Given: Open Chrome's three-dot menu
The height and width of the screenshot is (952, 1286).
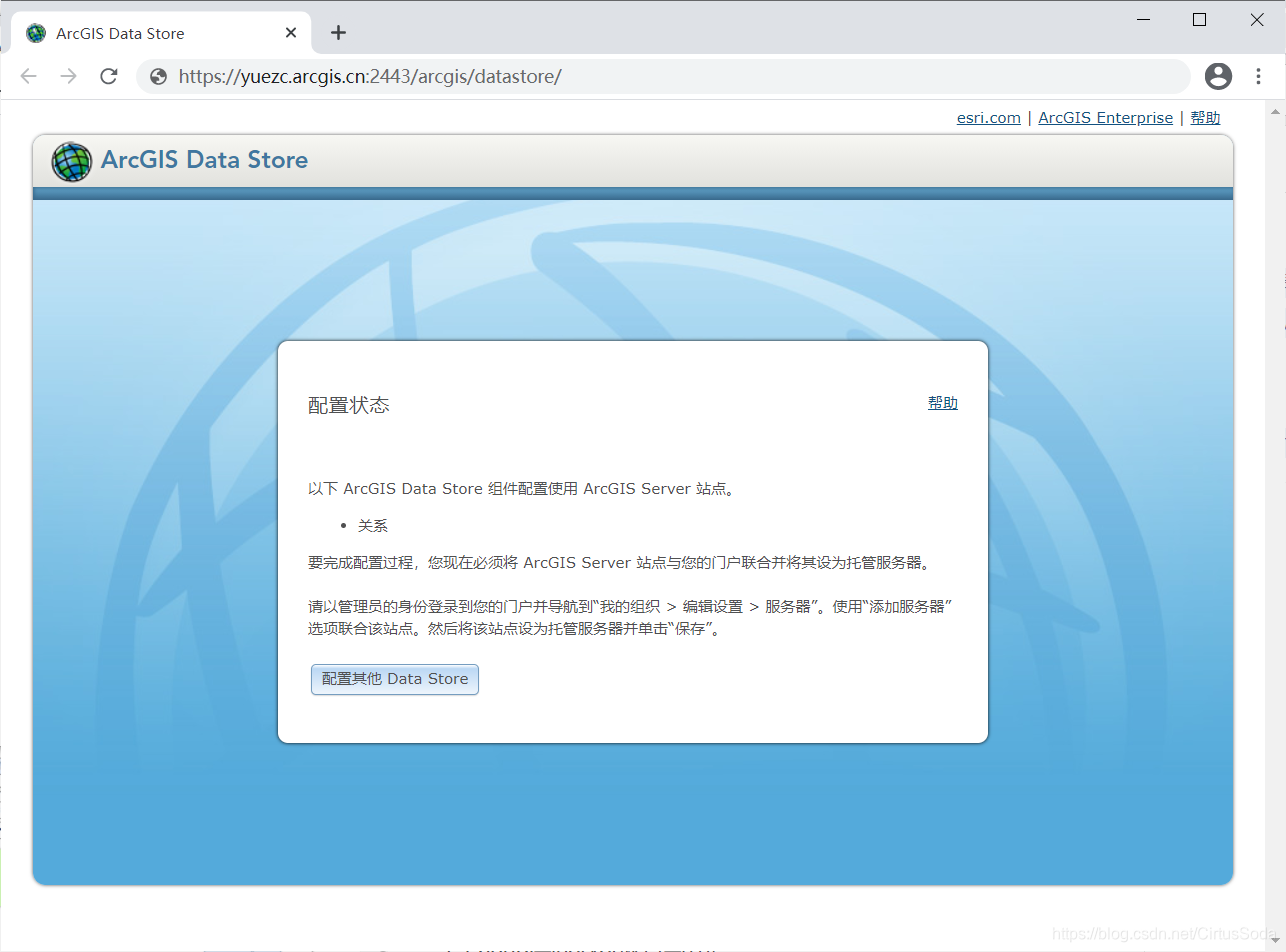Looking at the screenshot, I should (1258, 76).
